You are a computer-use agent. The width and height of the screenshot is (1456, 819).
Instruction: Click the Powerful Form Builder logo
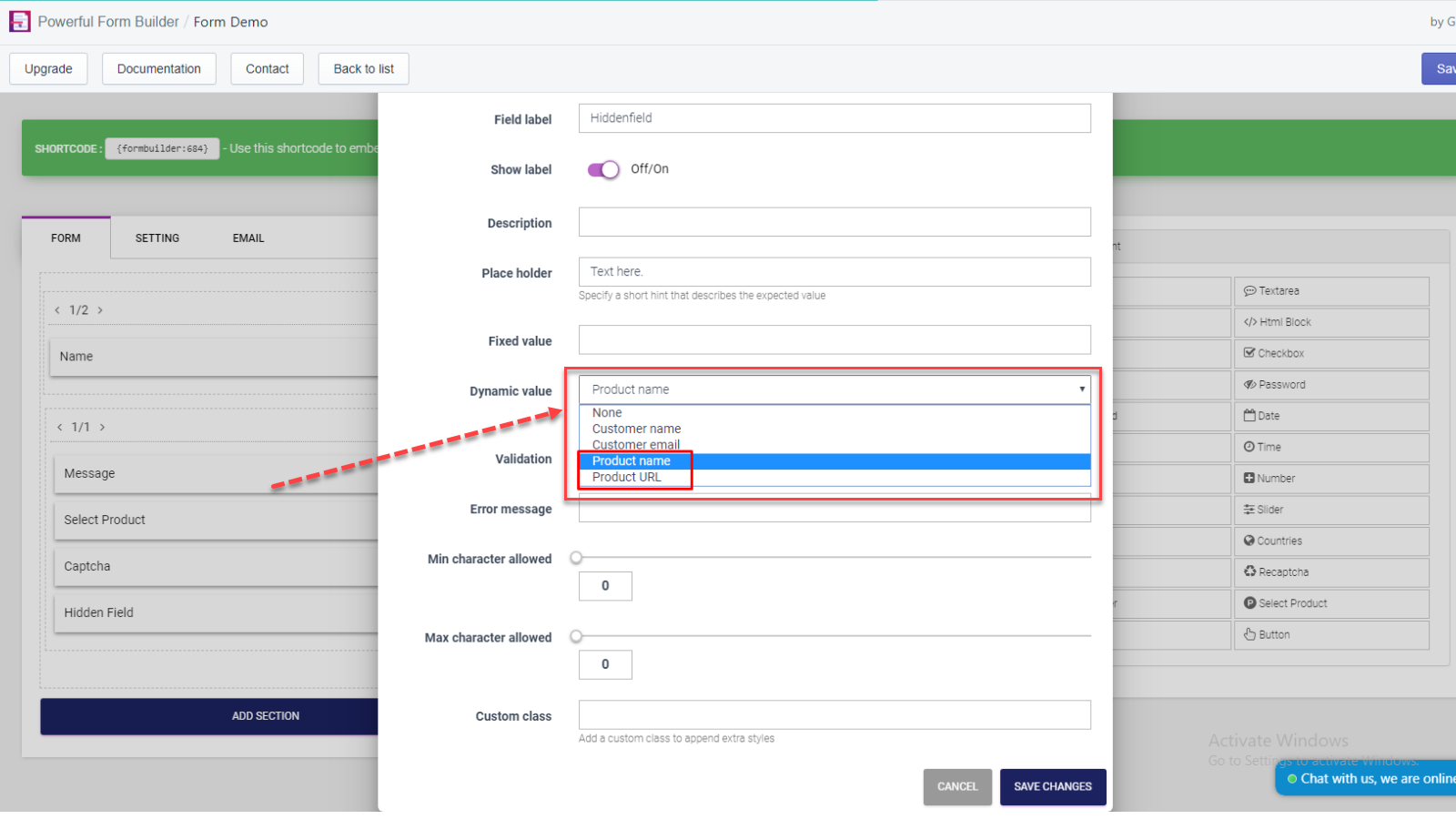(20, 22)
